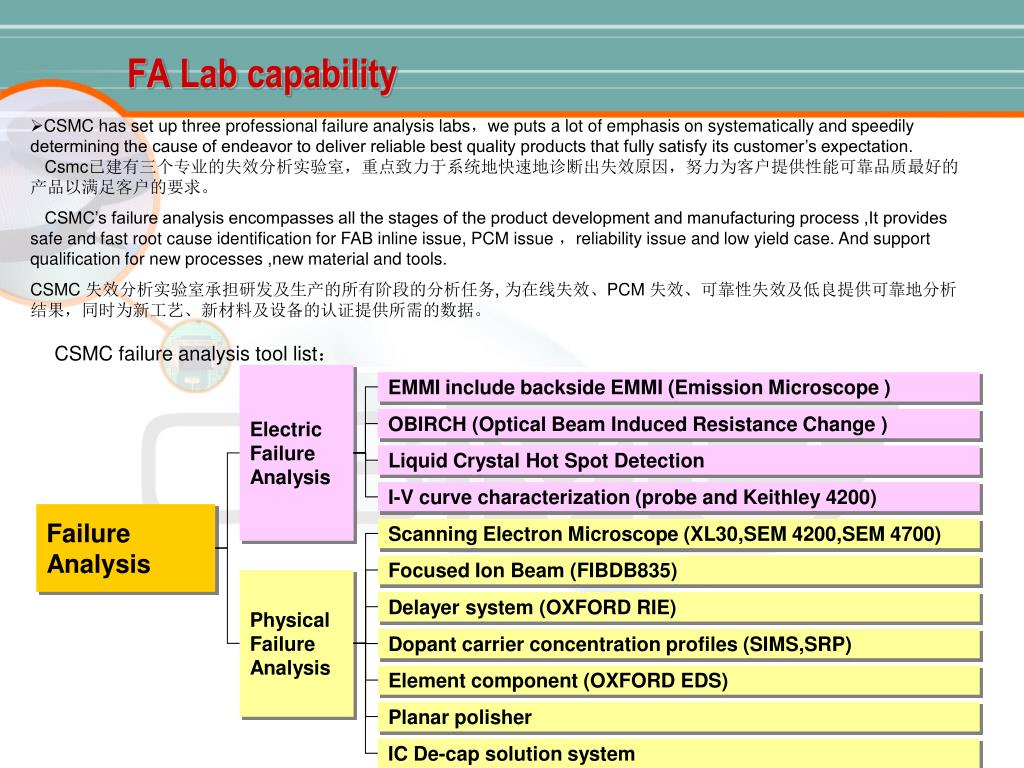Select the yellow 'Physical Failure Analysis' box

click(297, 644)
